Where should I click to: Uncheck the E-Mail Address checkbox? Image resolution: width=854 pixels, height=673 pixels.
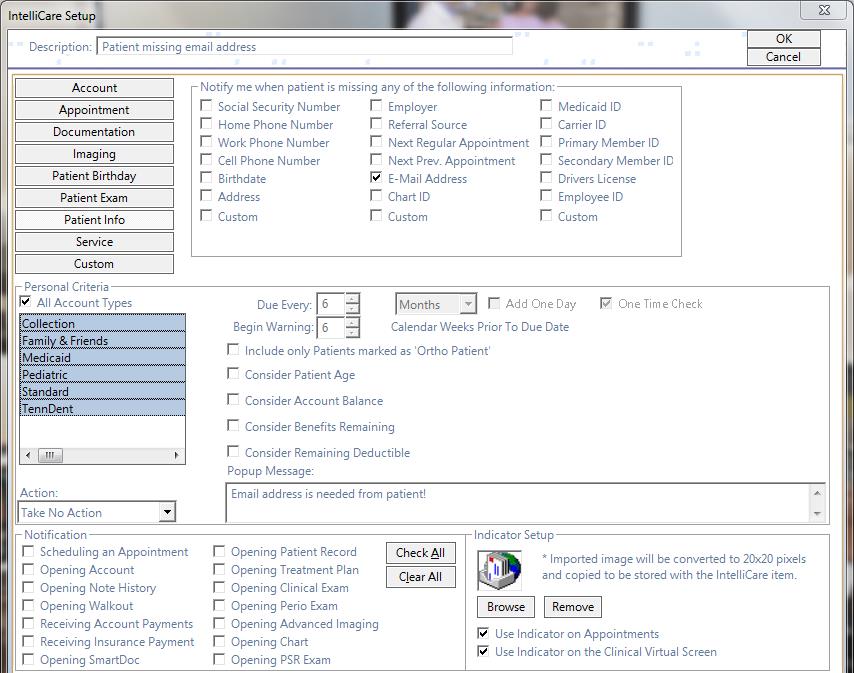376,178
